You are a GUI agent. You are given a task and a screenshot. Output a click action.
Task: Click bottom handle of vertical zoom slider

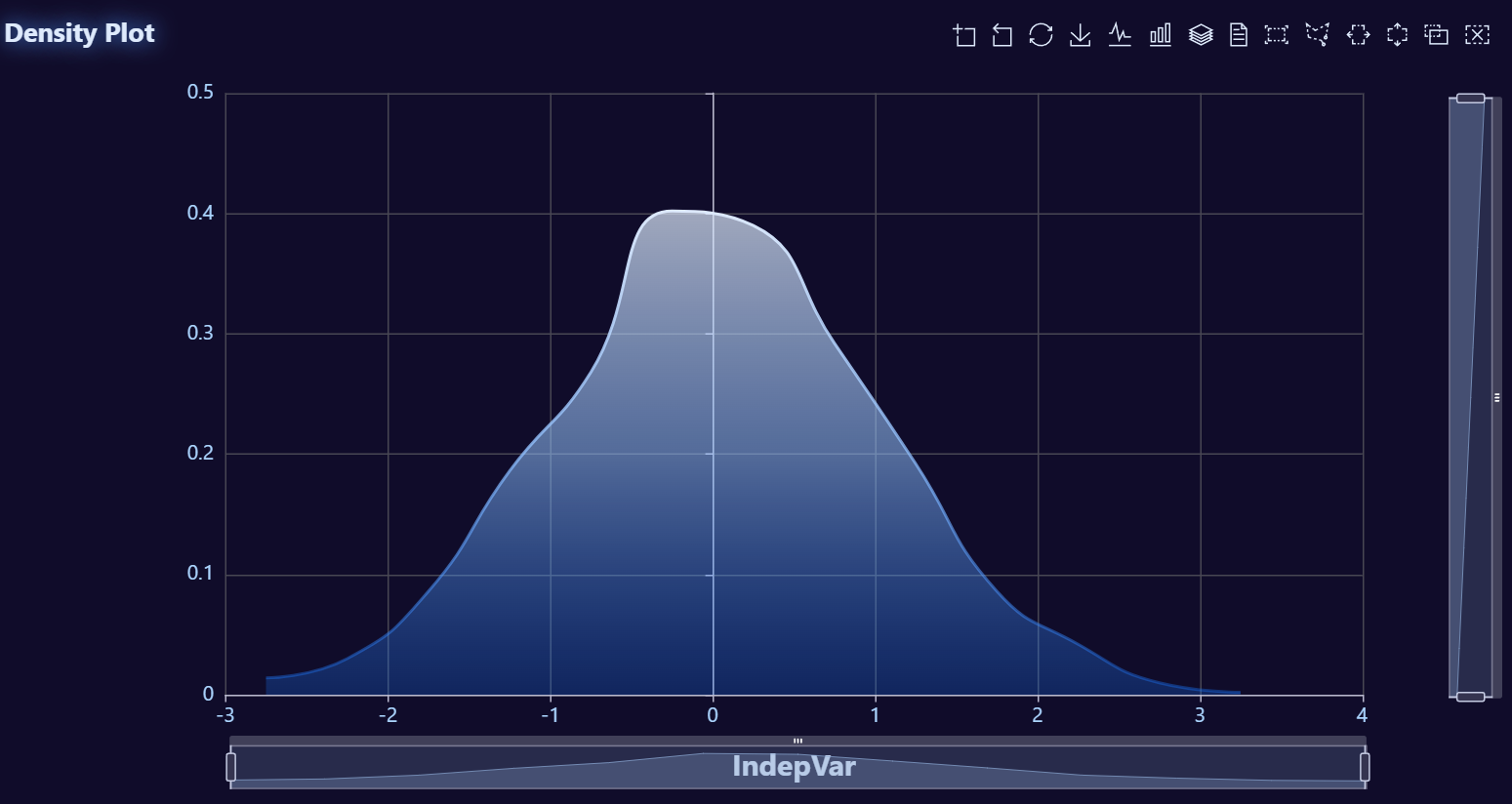(1470, 697)
